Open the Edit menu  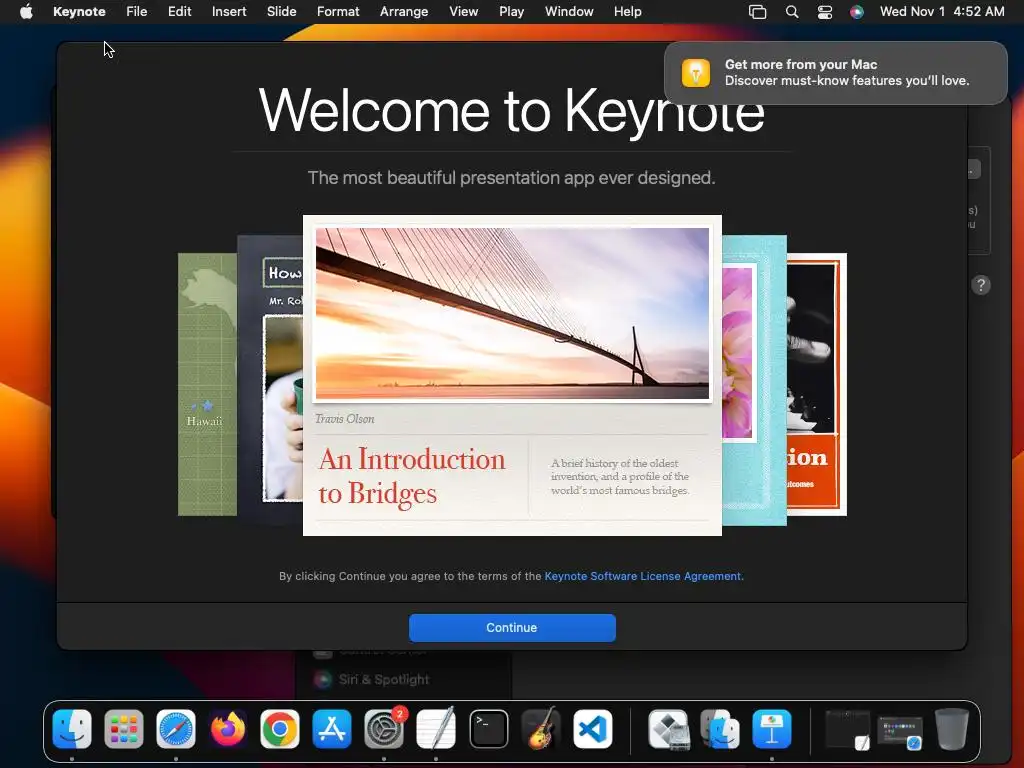(x=180, y=12)
